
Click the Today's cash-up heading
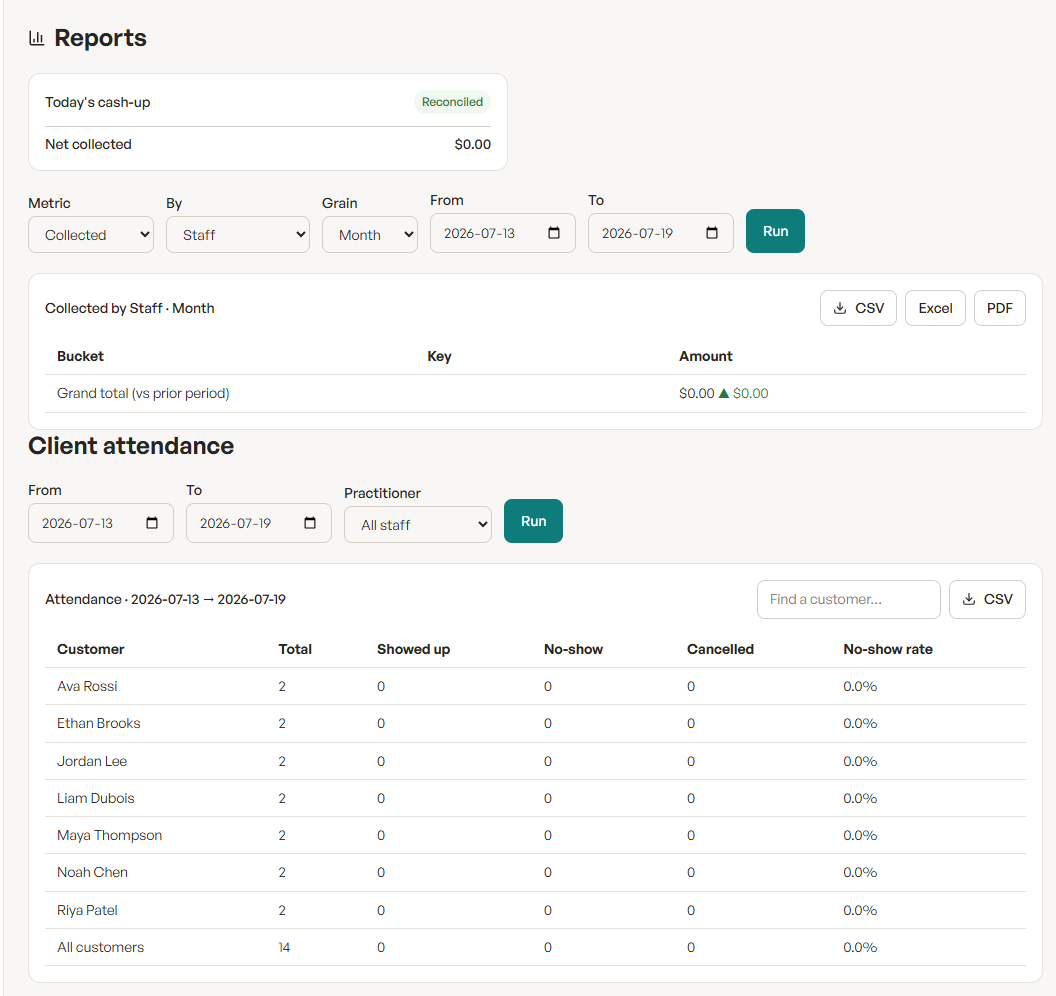pos(98,102)
